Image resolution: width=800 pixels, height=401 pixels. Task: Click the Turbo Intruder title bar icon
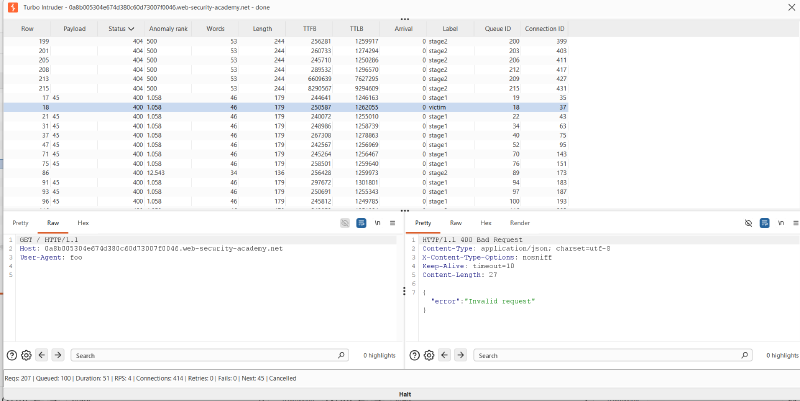[11, 7]
